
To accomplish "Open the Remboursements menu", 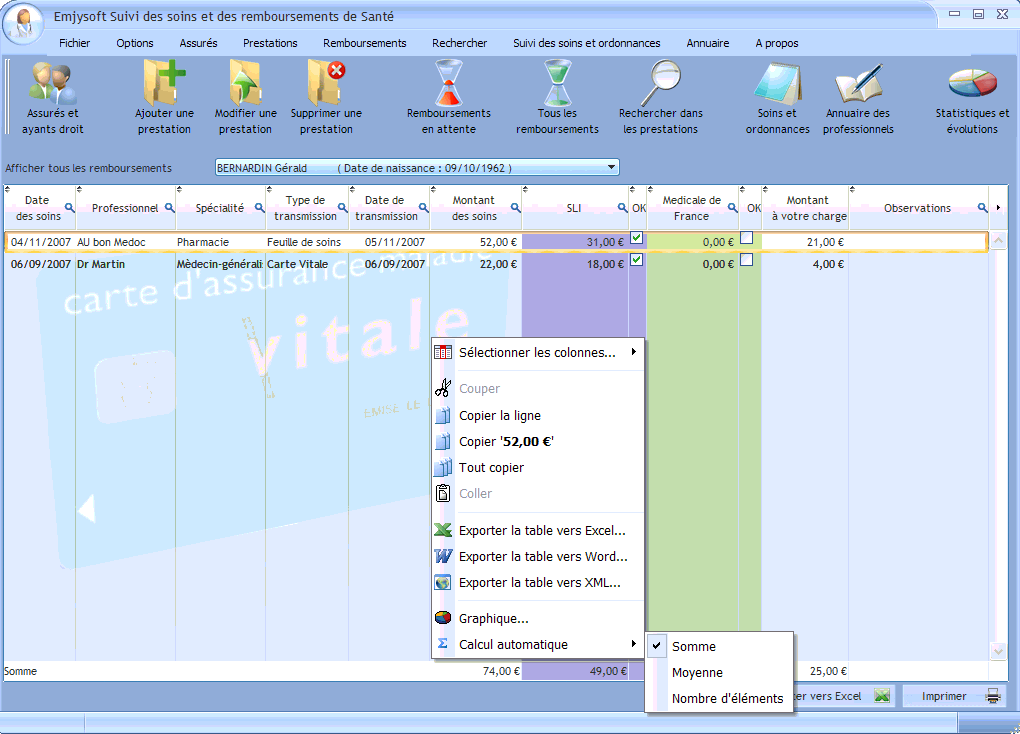I will [x=364, y=43].
